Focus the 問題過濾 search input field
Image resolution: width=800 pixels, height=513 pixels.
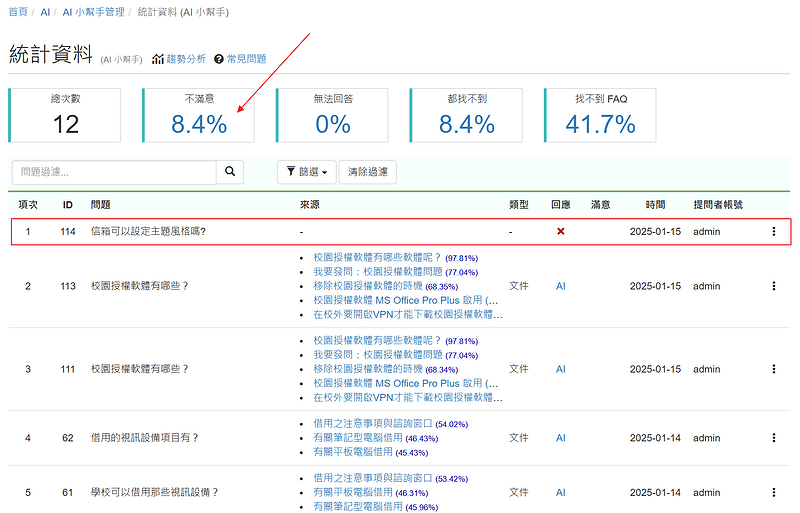pos(114,172)
